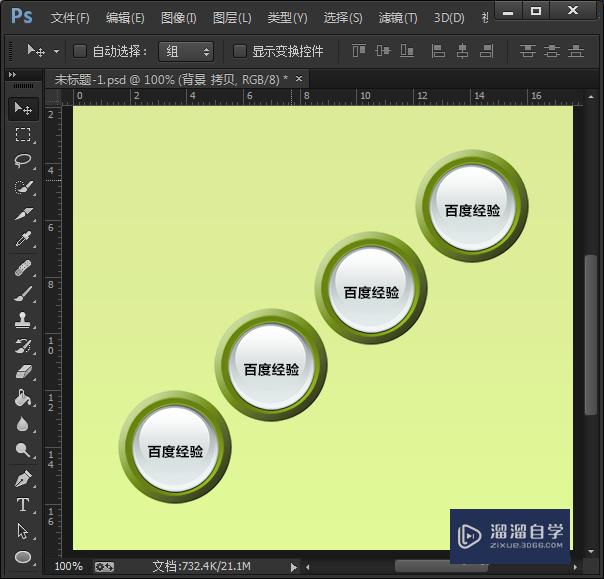Click the horizontal scrollbar thumb
Image resolution: width=604 pixels, height=579 pixels.
441,567
